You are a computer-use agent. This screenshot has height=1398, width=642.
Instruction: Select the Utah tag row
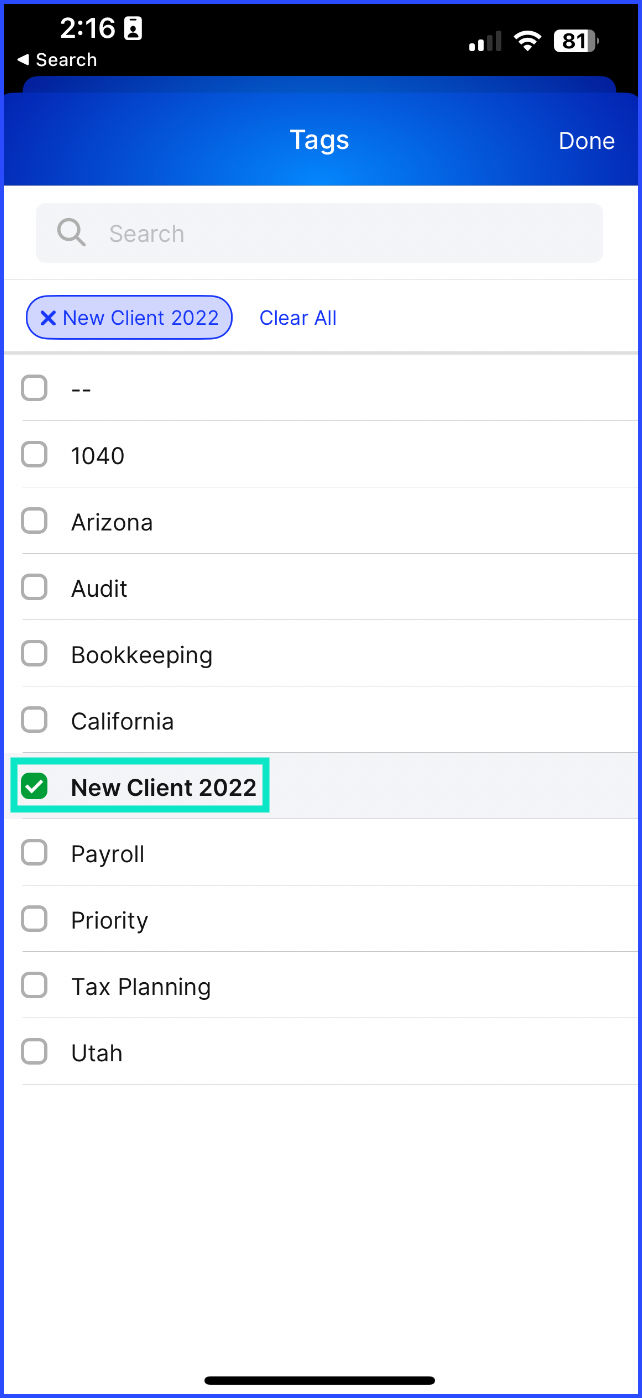[x=321, y=1052]
